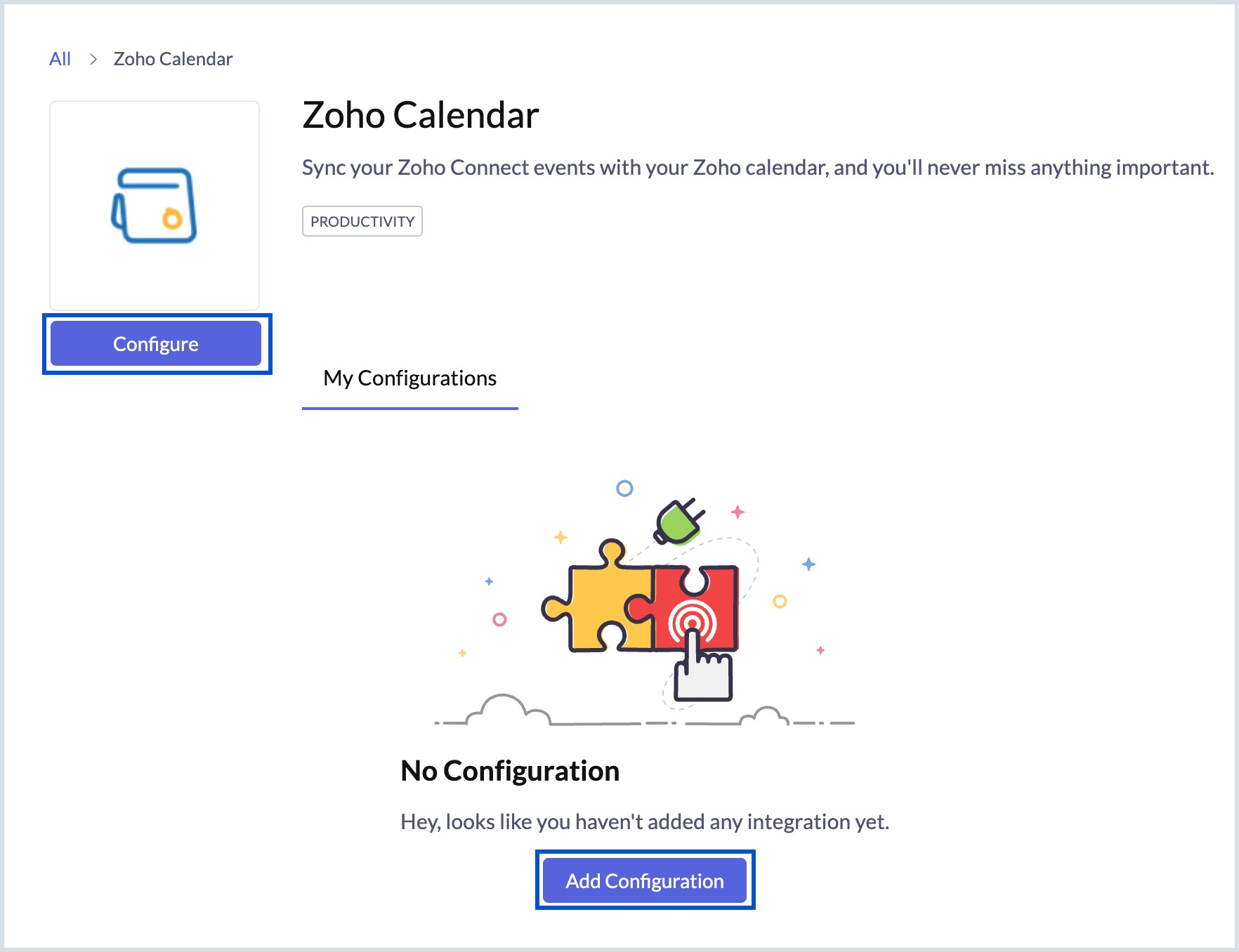Click the pink circle left of puzzle

click(499, 619)
